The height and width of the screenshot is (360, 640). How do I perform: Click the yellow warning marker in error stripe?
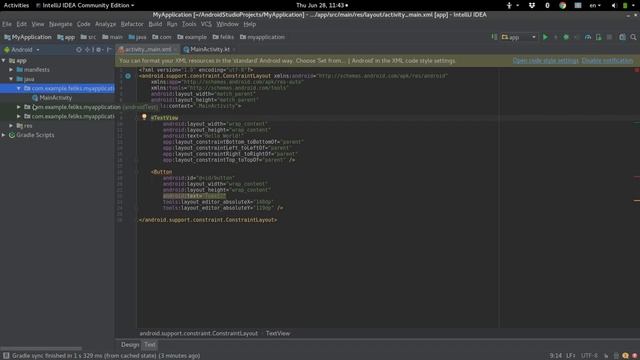point(636,200)
